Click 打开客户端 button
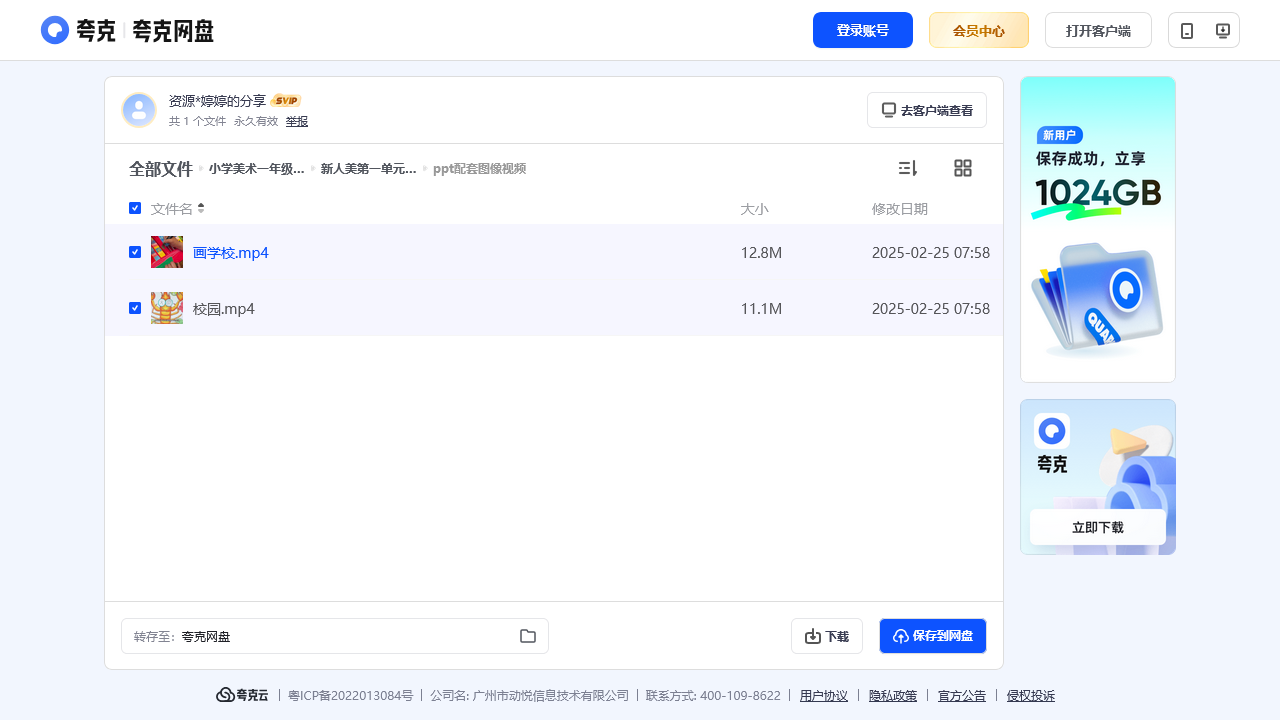The height and width of the screenshot is (720, 1280). tap(1098, 30)
